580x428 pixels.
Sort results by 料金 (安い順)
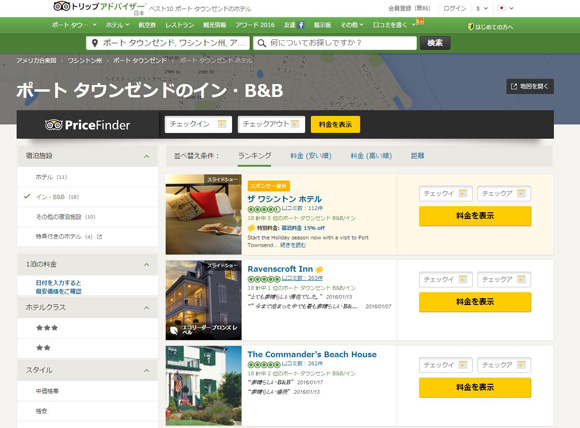pyautogui.click(x=311, y=156)
